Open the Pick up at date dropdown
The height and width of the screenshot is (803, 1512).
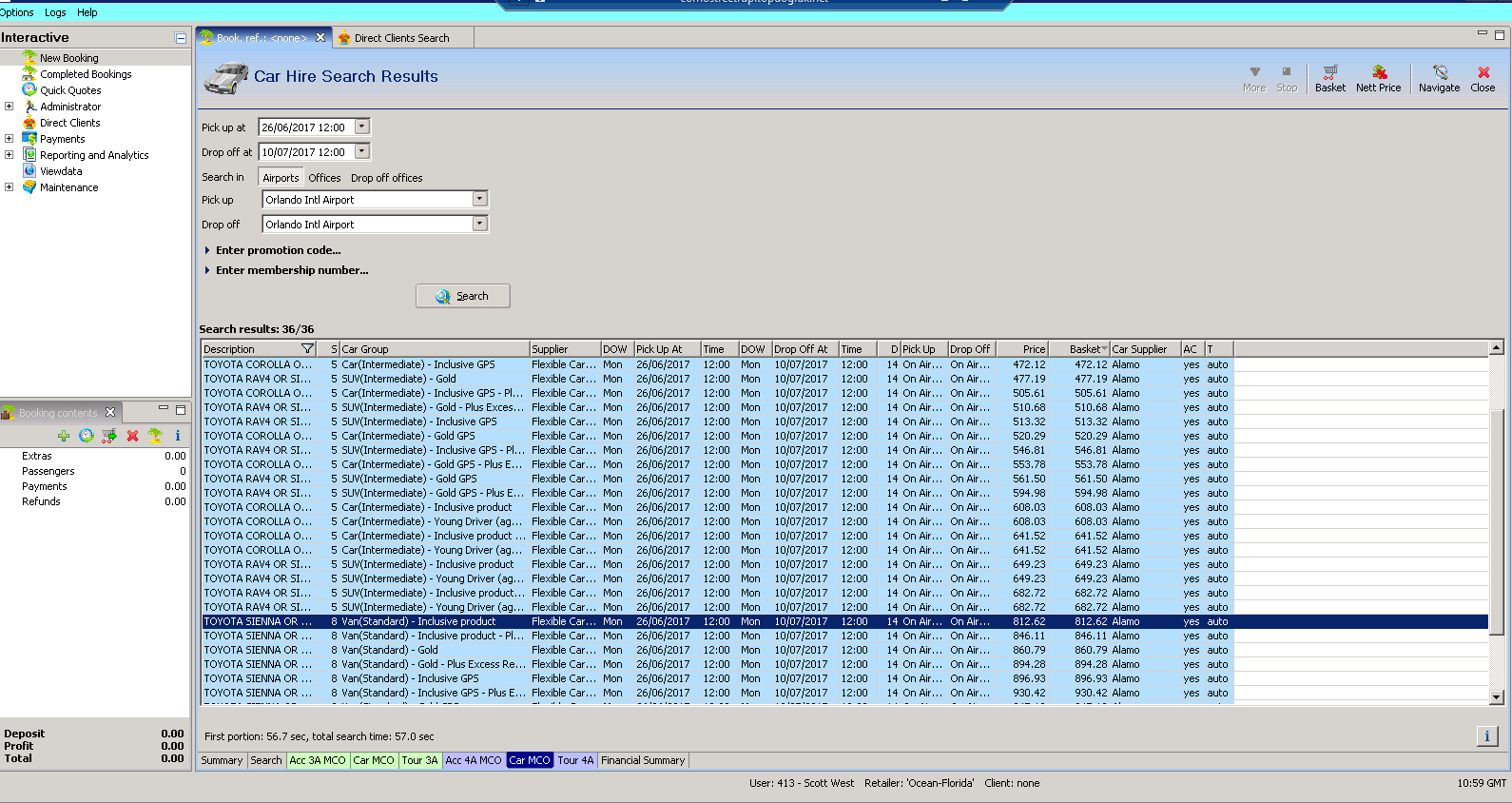(361, 127)
